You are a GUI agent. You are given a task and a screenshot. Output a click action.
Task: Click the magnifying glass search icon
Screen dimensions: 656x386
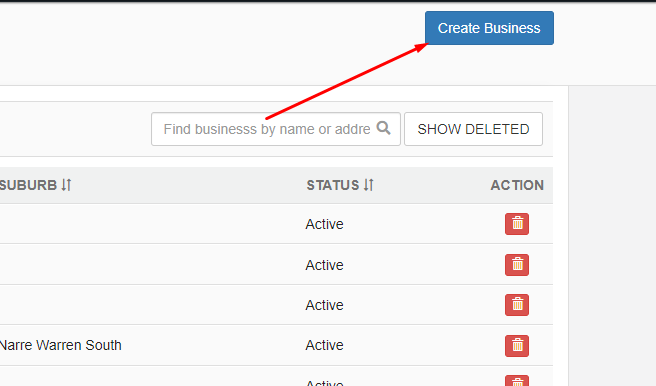point(383,128)
